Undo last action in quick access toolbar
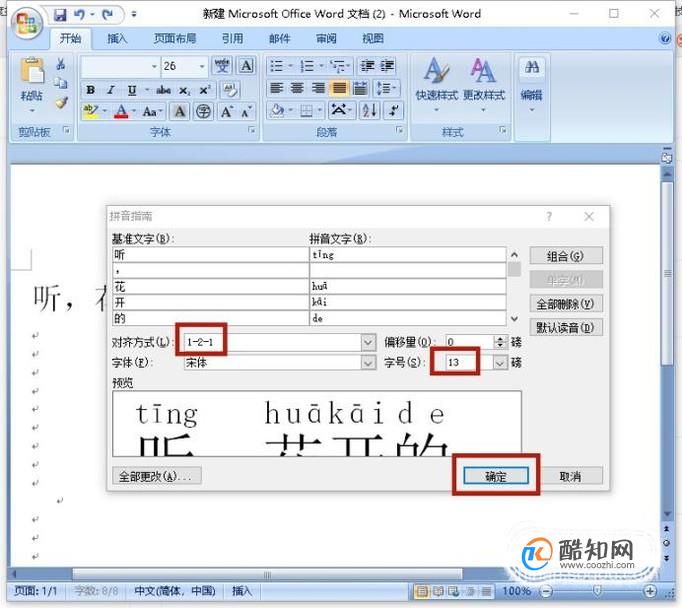 (x=80, y=15)
